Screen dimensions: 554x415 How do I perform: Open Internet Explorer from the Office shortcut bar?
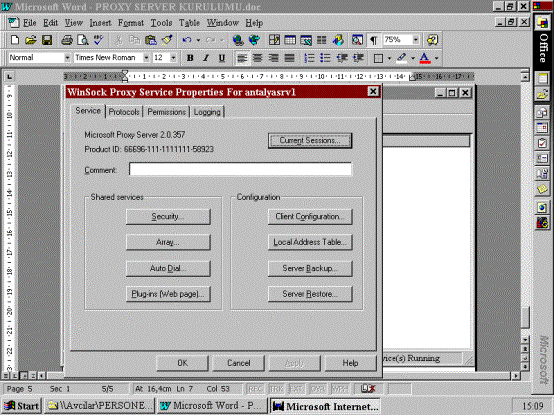tap(542, 208)
